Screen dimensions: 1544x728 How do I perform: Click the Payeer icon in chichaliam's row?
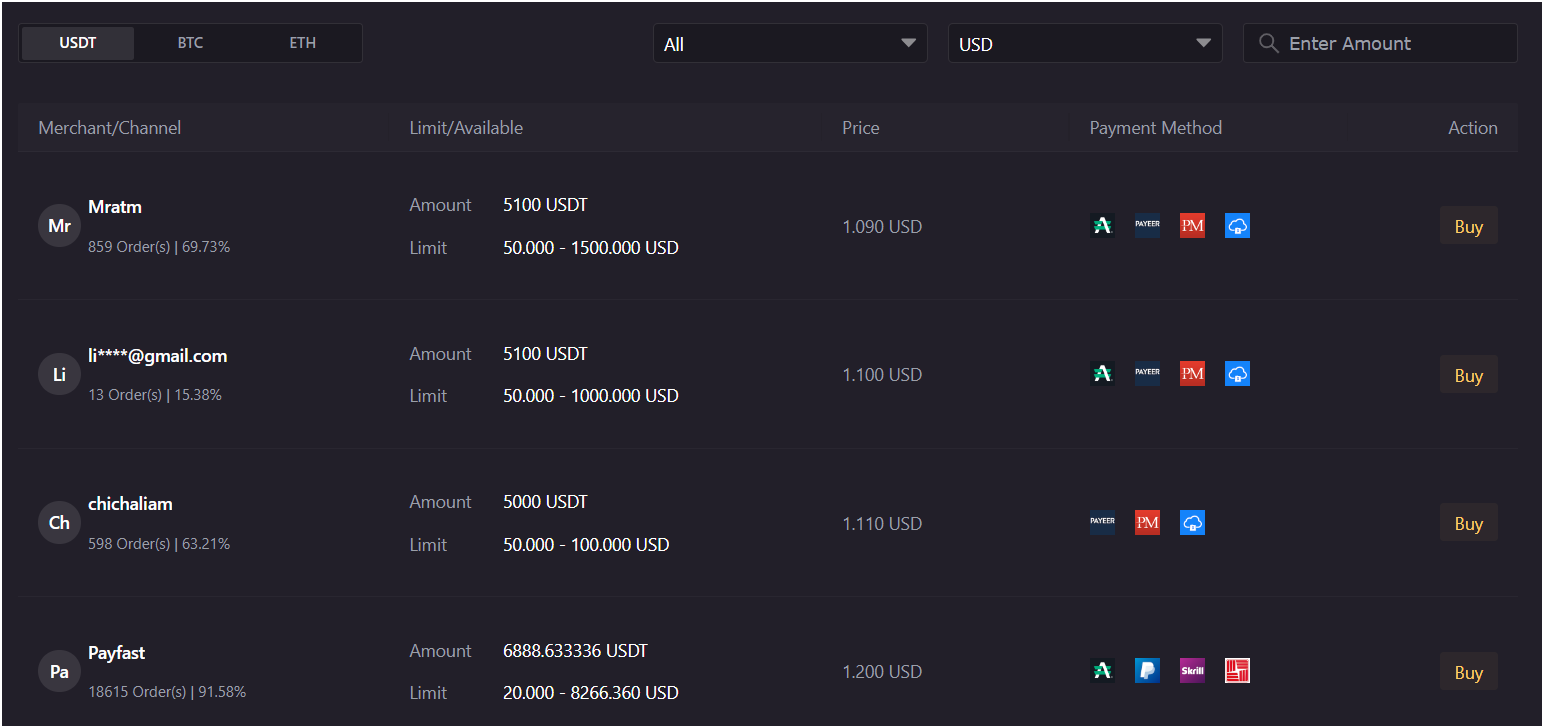1102,522
